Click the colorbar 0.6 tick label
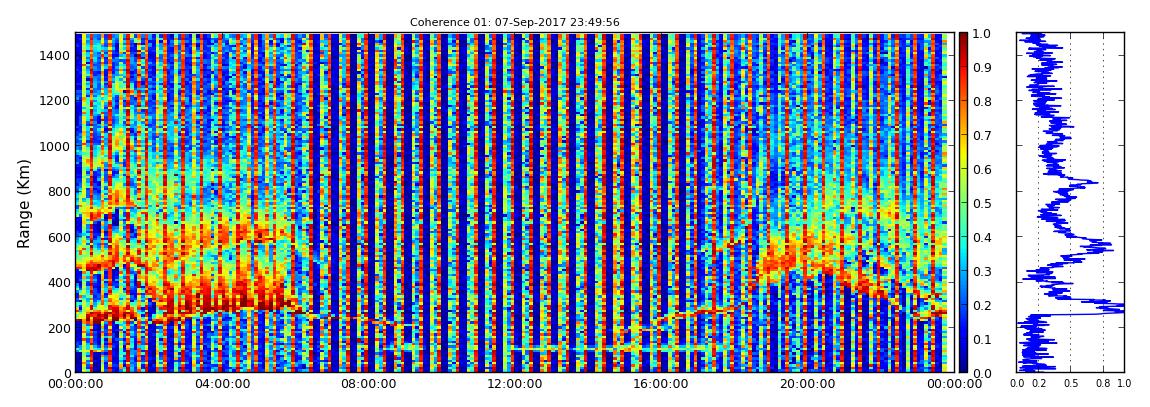Image resolution: width=1150 pixels, height=407 pixels. coord(984,169)
